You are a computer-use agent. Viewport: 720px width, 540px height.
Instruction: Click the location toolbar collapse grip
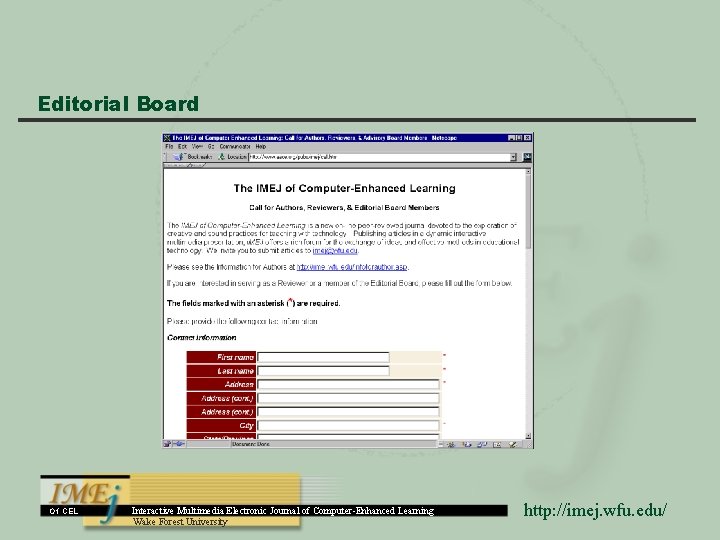click(x=166, y=157)
